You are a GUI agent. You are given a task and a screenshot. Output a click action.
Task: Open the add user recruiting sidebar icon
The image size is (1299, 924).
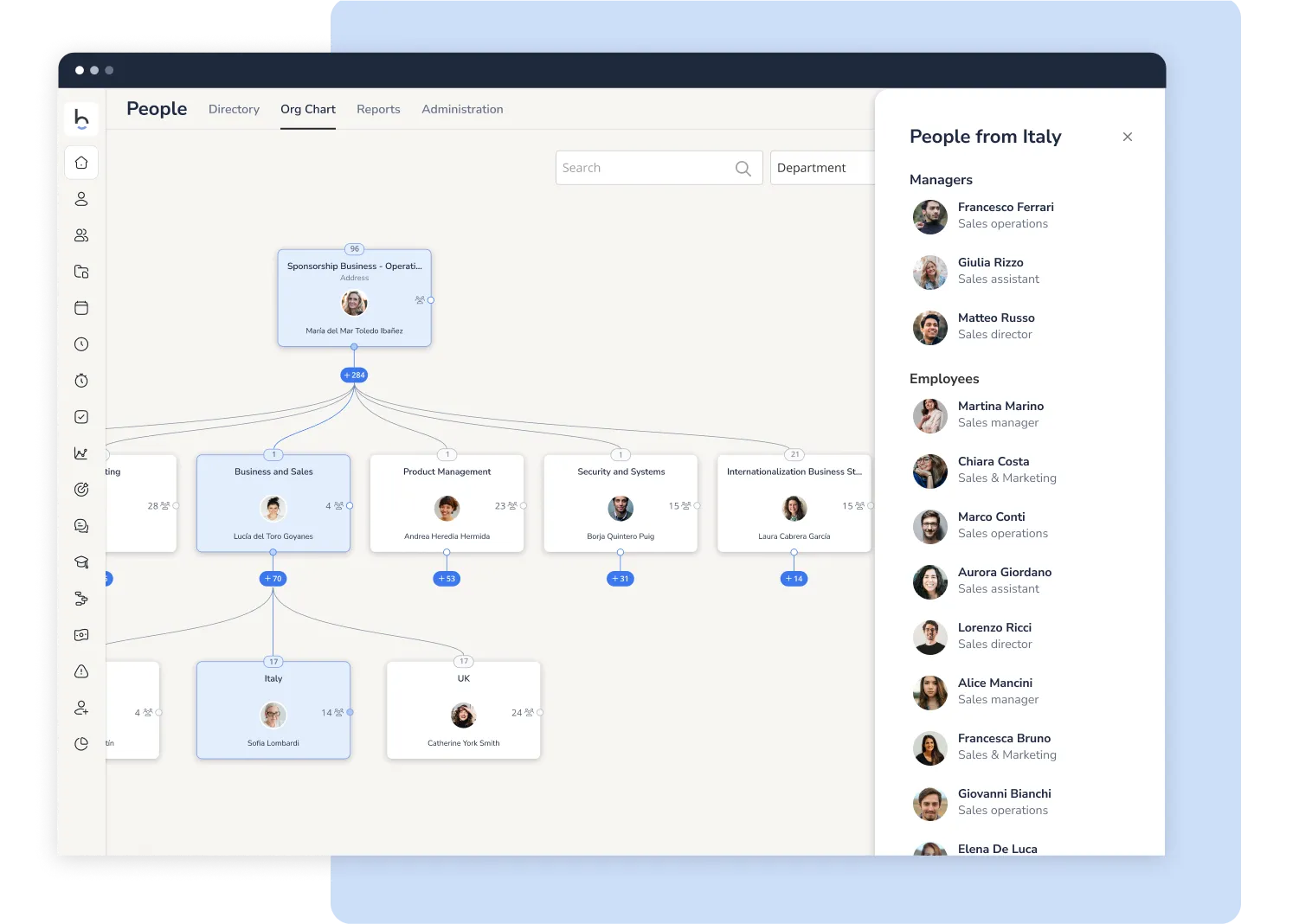(81, 708)
